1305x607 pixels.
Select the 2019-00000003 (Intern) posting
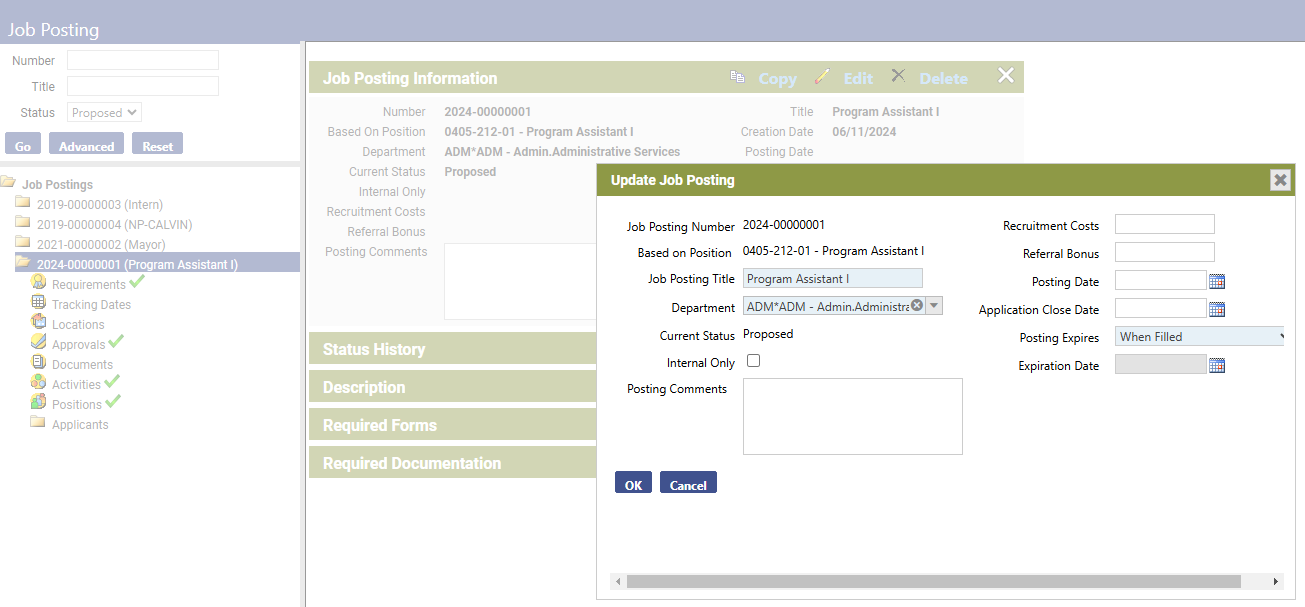[x=100, y=205]
